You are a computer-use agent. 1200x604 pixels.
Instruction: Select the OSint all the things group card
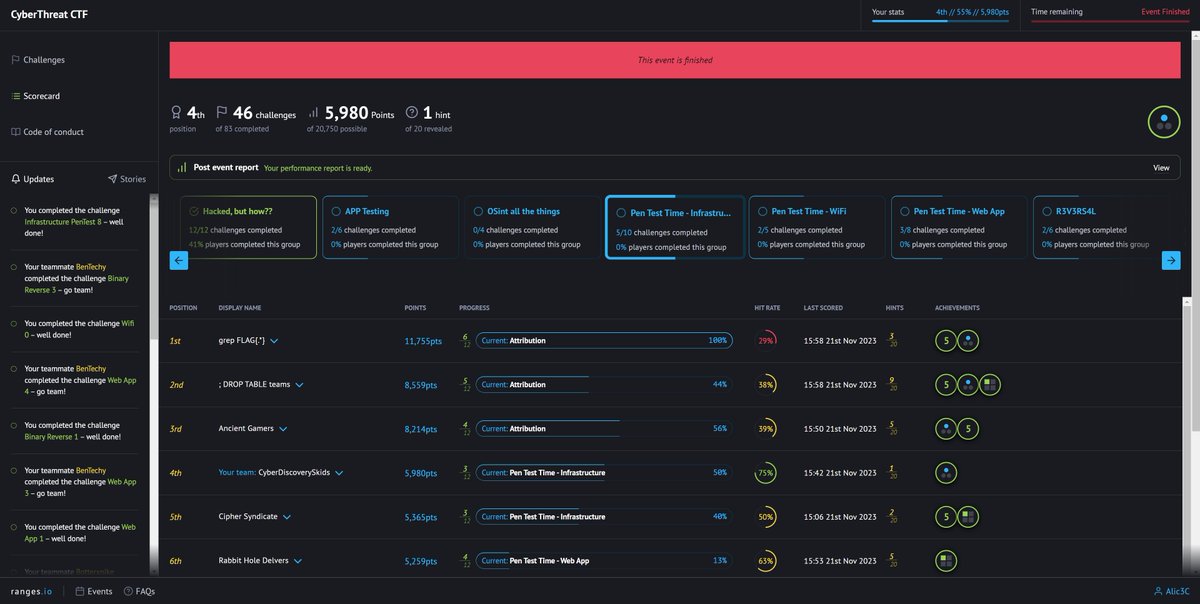pos(532,227)
